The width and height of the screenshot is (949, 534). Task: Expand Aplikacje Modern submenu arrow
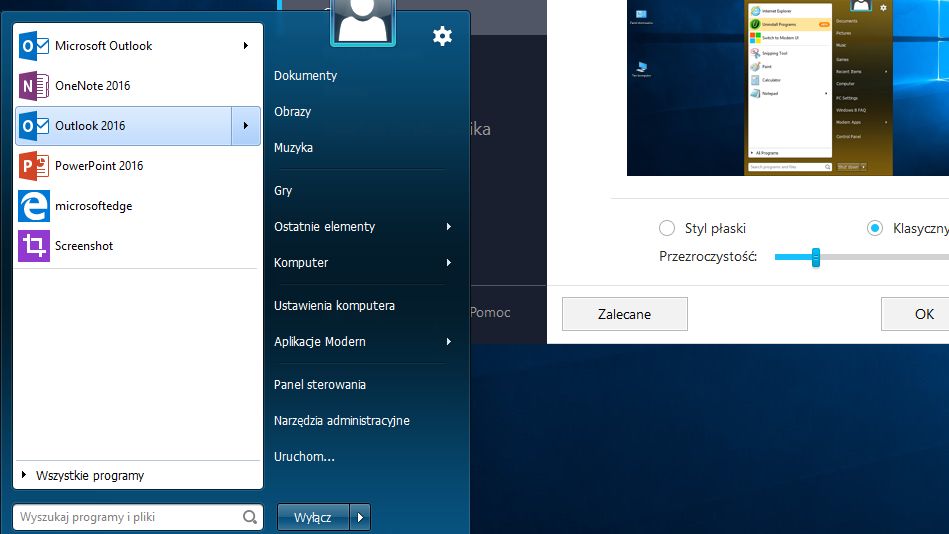pos(448,341)
